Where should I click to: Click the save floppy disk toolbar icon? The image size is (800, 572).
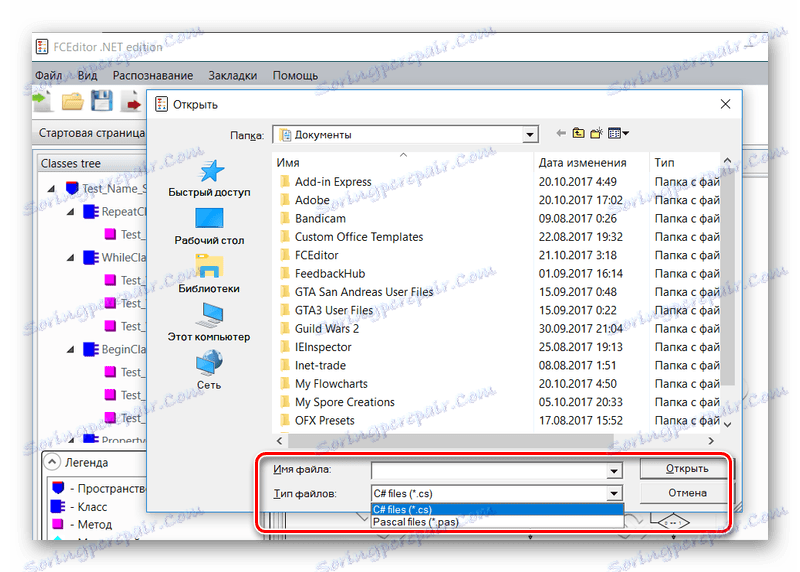pyautogui.click(x=102, y=101)
